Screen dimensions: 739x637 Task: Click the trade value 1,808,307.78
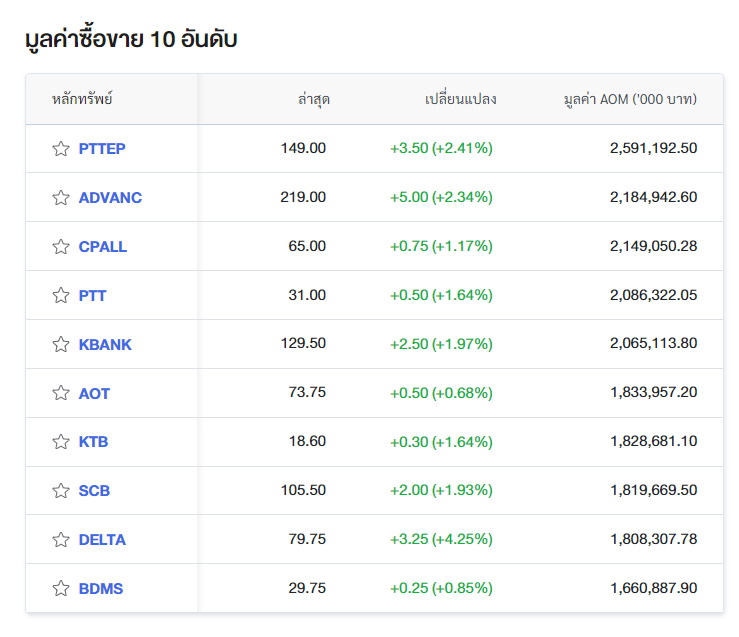(x=654, y=539)
